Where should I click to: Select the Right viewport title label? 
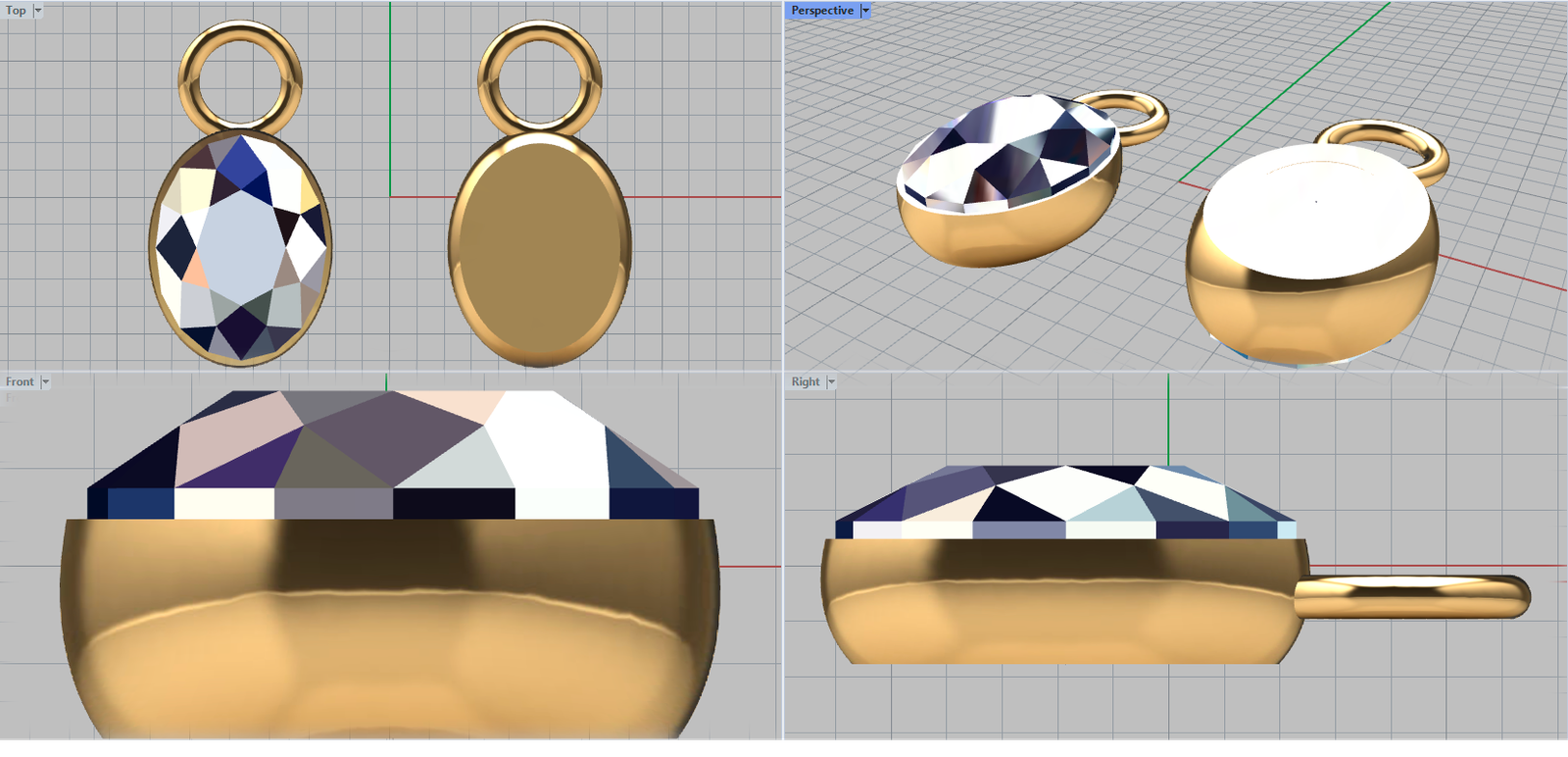805,382
